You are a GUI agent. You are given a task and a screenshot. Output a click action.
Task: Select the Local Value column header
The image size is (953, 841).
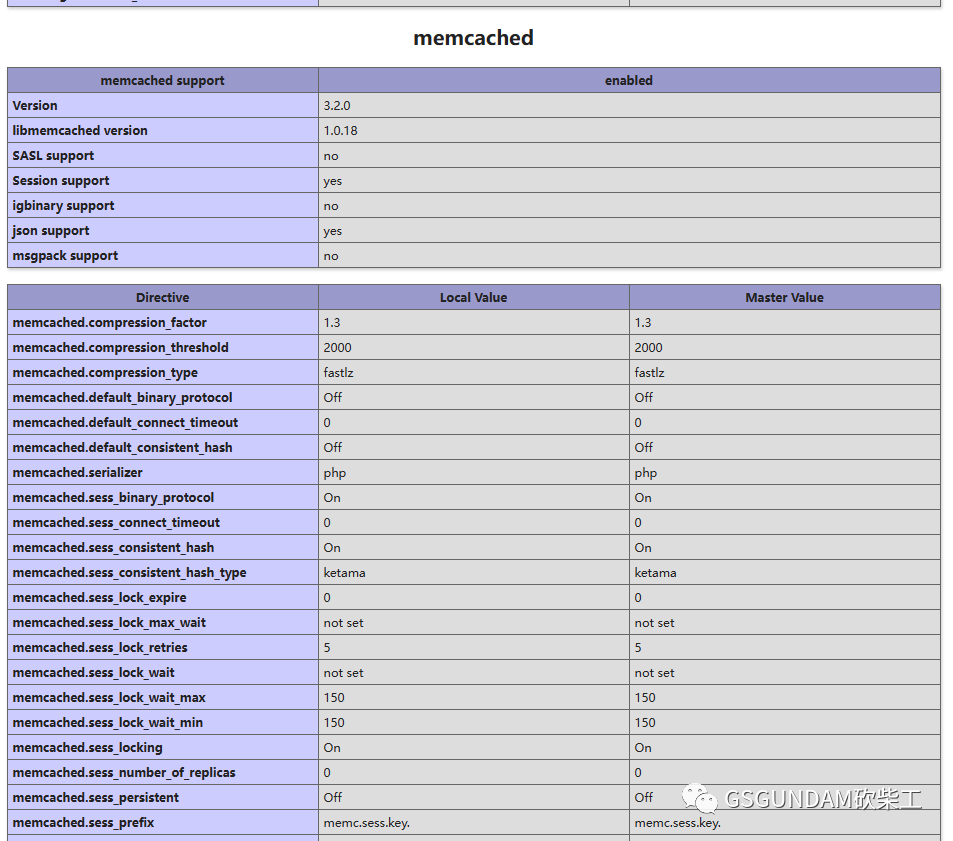click(x=472, y=297)
